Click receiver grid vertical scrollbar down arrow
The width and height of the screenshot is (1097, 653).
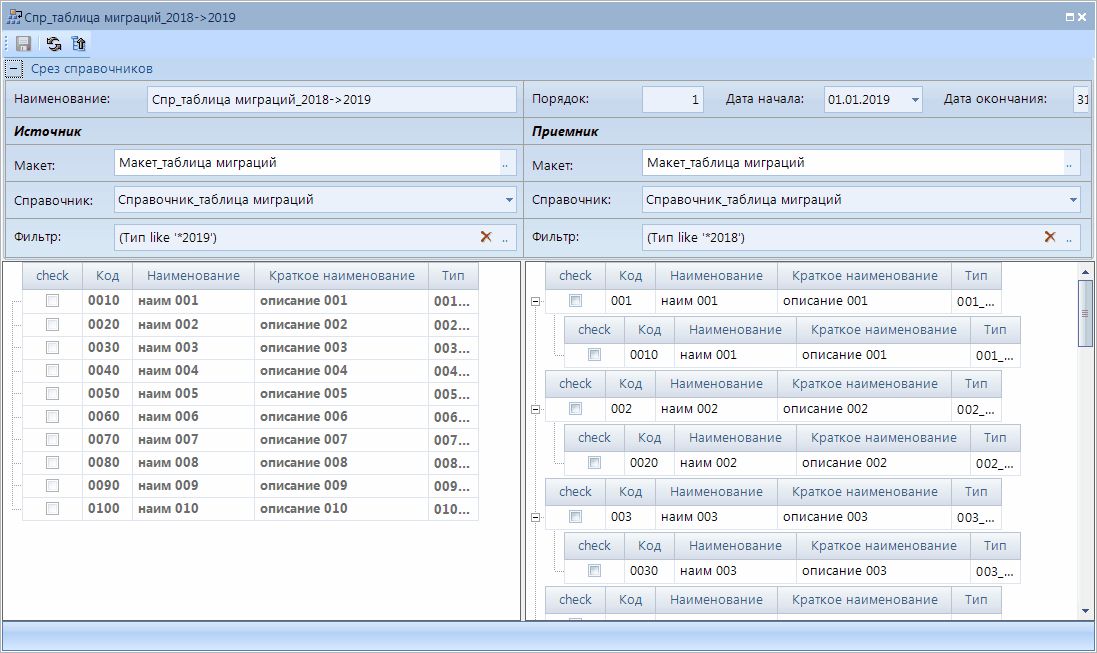click(x=1085, y=610)
